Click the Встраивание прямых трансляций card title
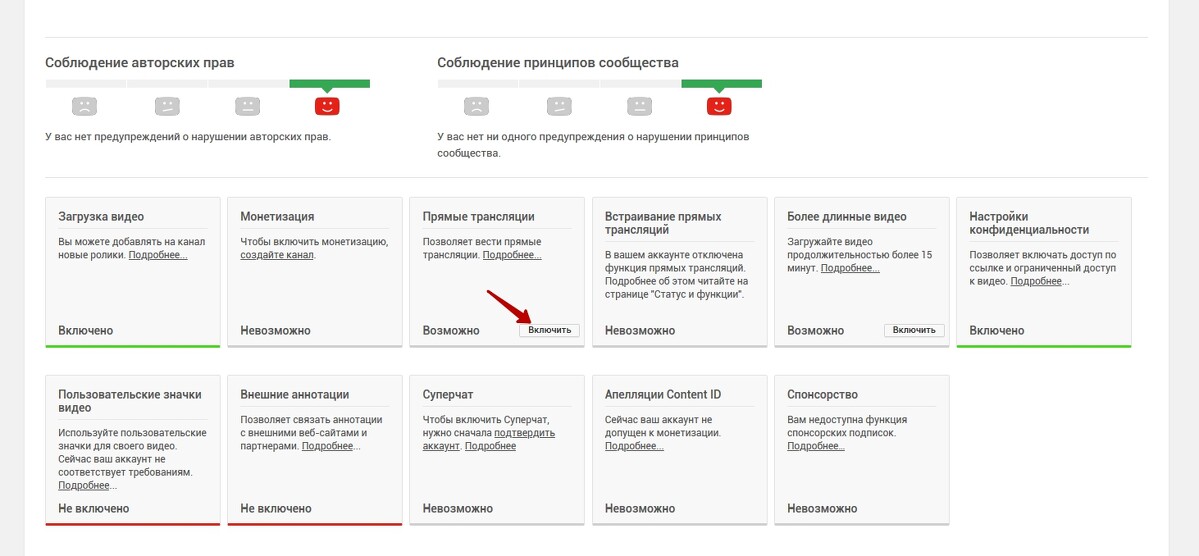1199x556 pixels. click(663, 223)
